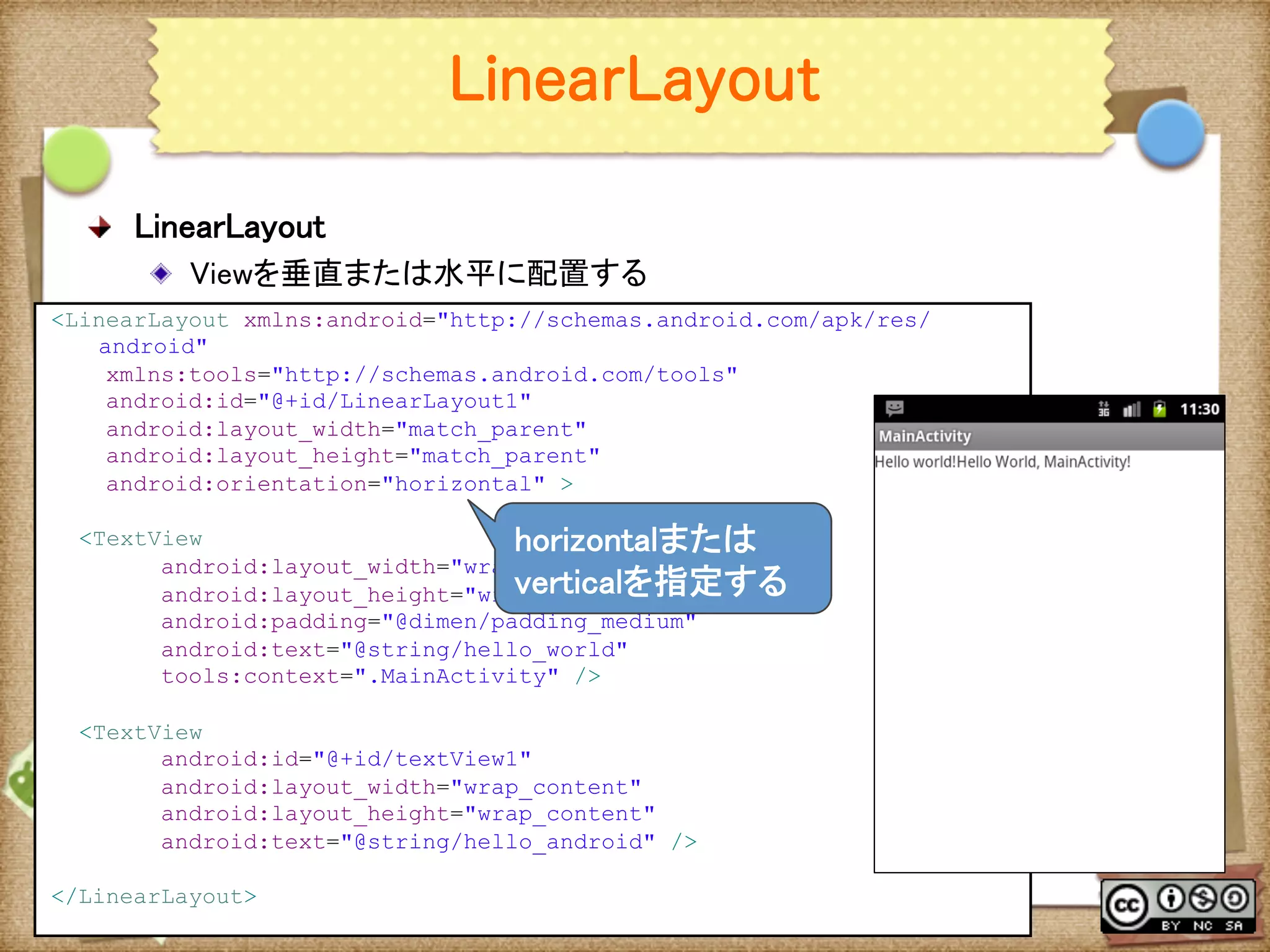Click the tools:context=".MainActivity" line

click(x=381, y=676)
